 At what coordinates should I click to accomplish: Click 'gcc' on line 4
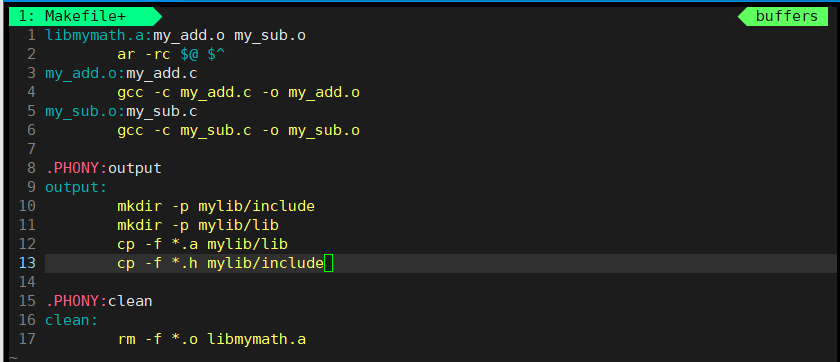(x=131, y=93)
